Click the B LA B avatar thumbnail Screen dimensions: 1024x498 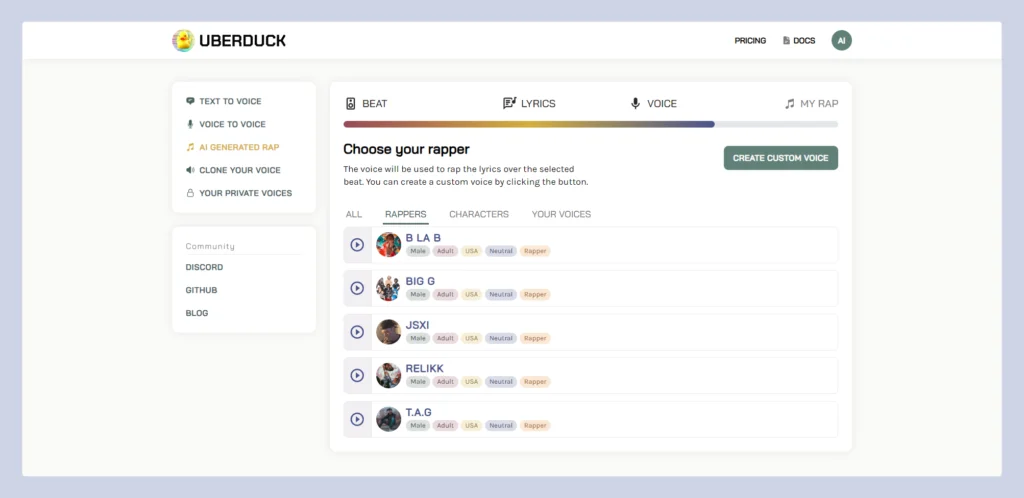(389, 245)
